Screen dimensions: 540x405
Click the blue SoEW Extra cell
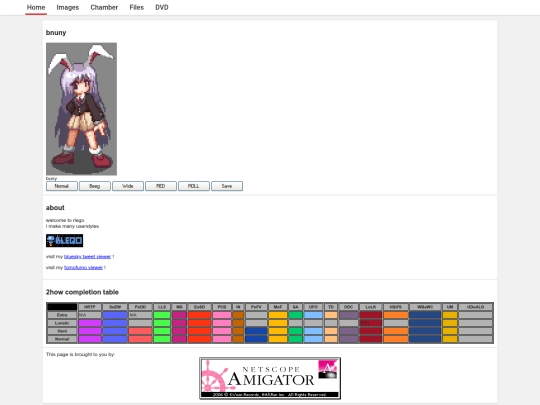pos(115,315)
